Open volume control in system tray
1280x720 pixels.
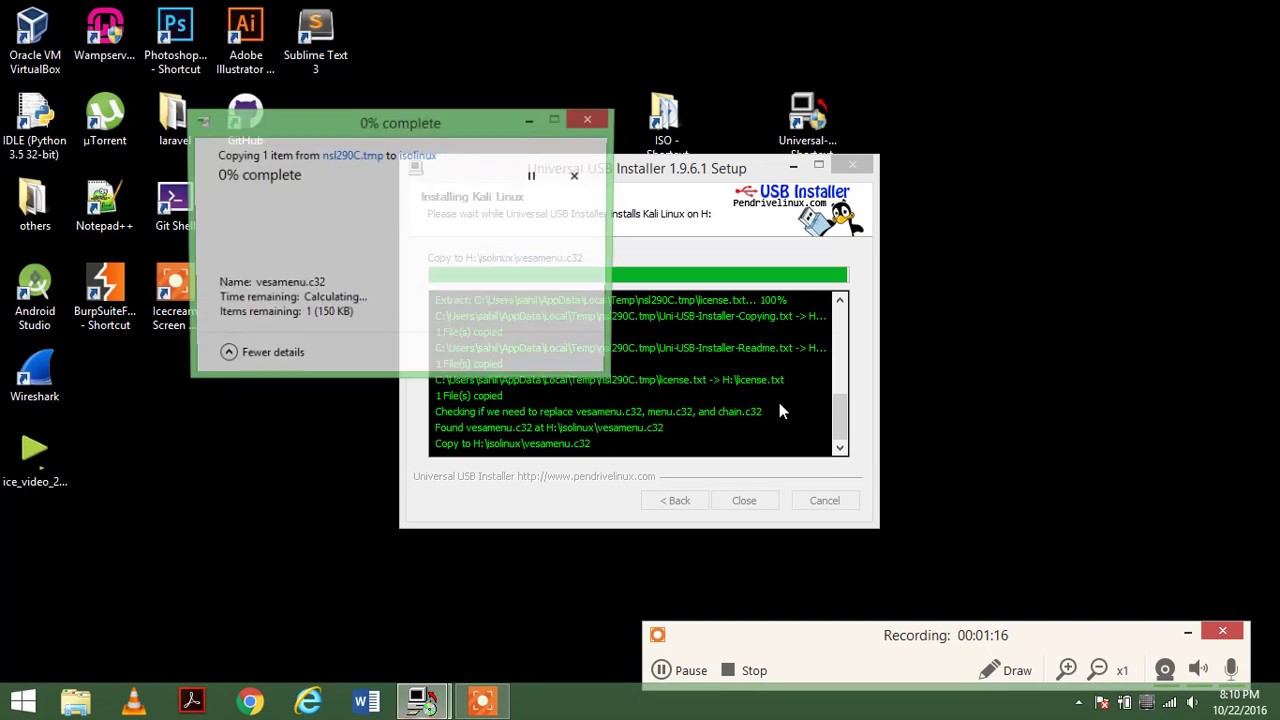tap(1191, 702)
